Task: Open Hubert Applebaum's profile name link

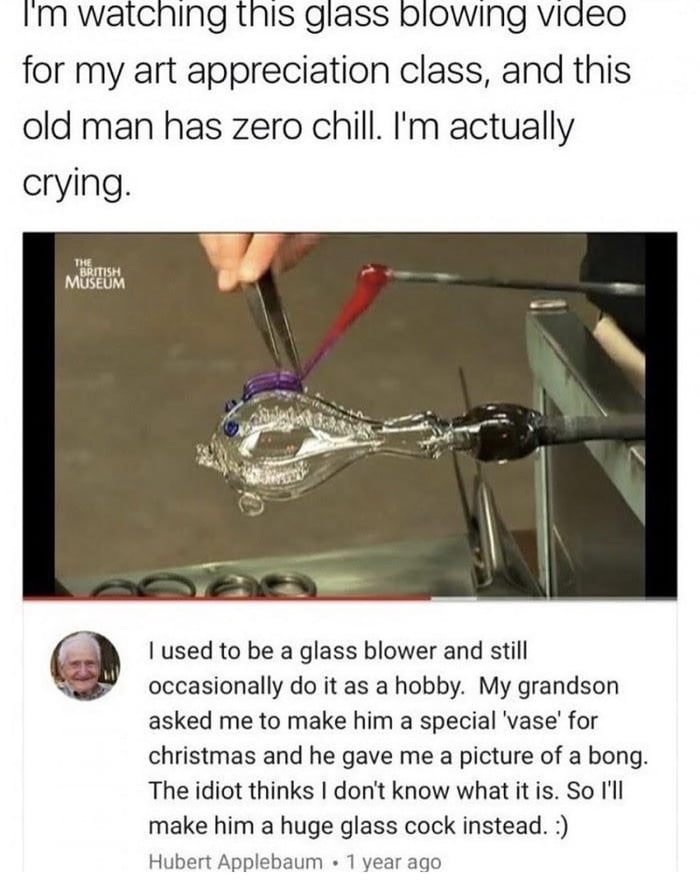Action: tap(235, 862)
